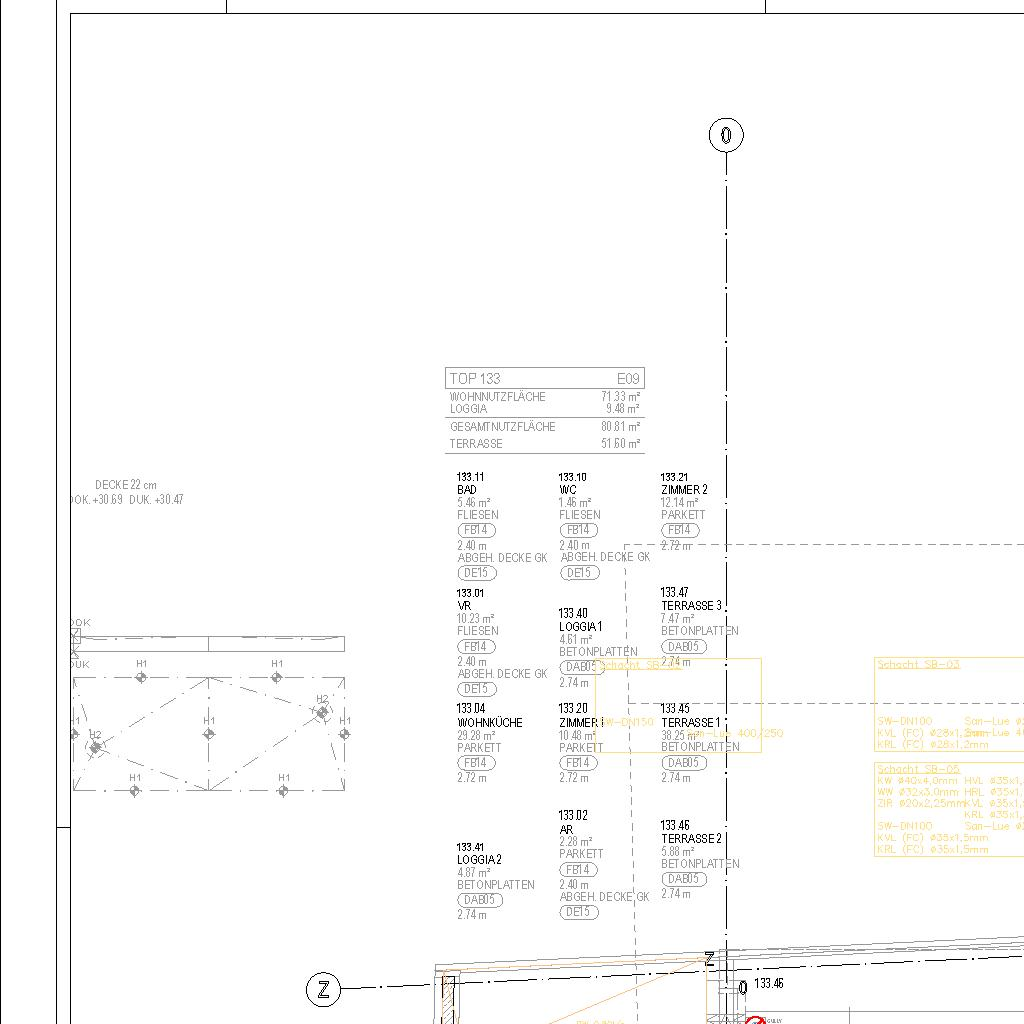Click the DAB05 tag under LOGGIA 2
The image size is (1024, 1024).
pyautogui.click(x=480, y=900)
